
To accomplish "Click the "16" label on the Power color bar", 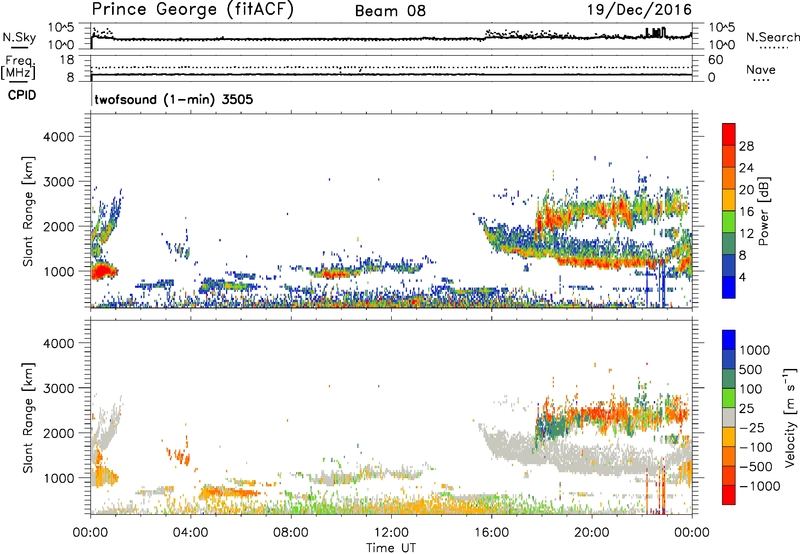I will pos(746,212).
